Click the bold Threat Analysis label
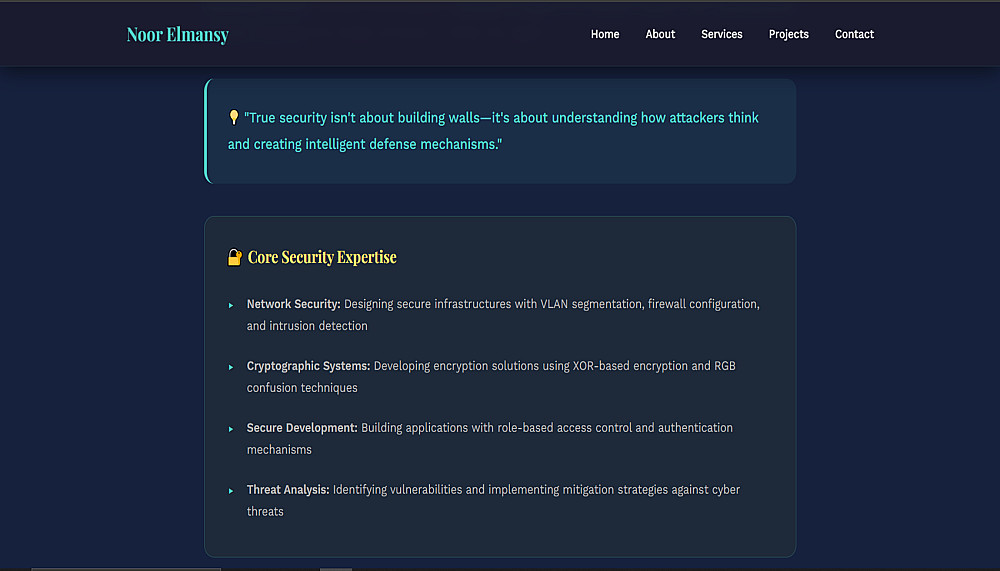Screen dimensions: 1000x571 click(x=288, y=490)
